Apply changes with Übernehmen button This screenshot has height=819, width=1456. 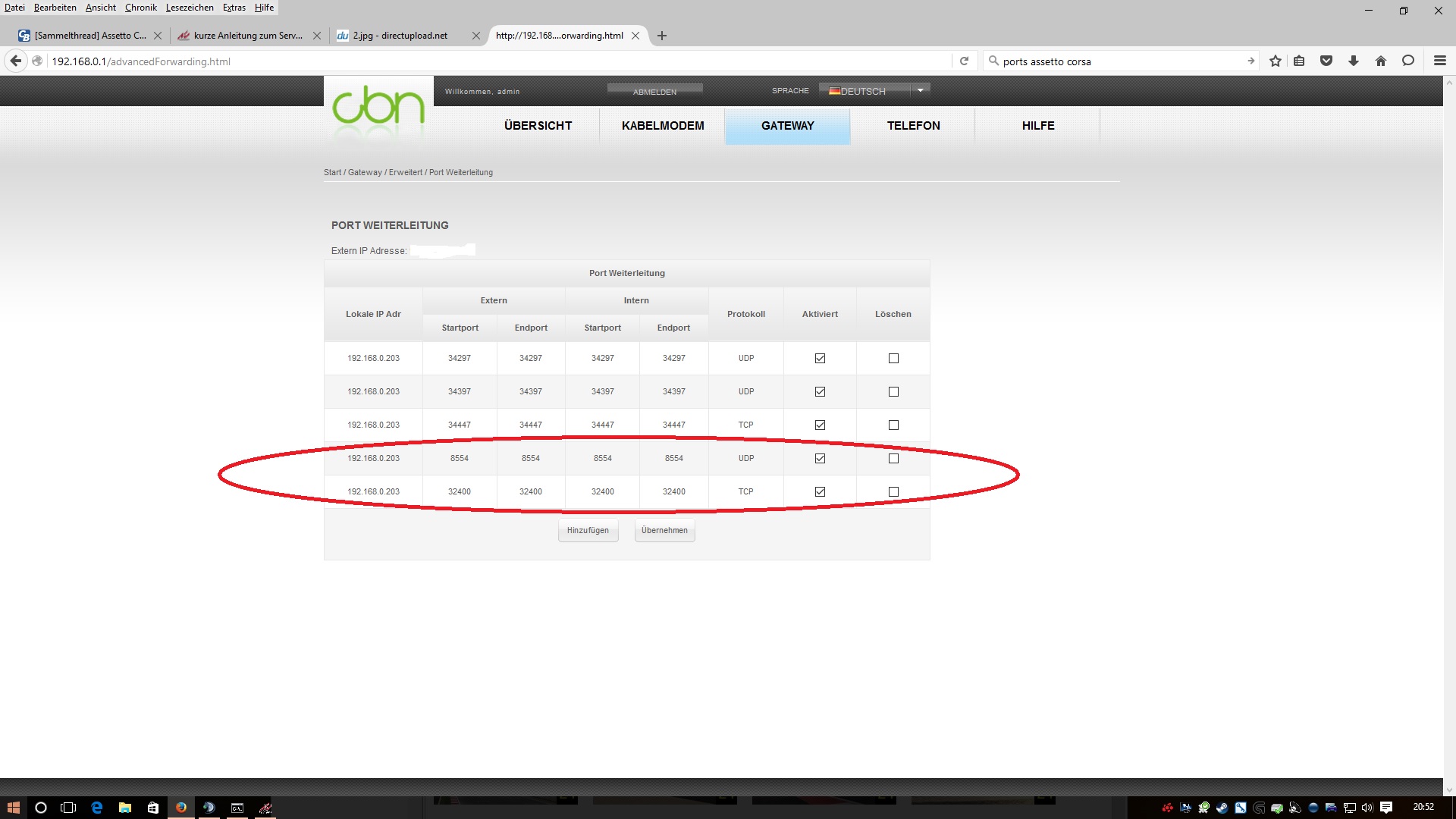(664, 531)
